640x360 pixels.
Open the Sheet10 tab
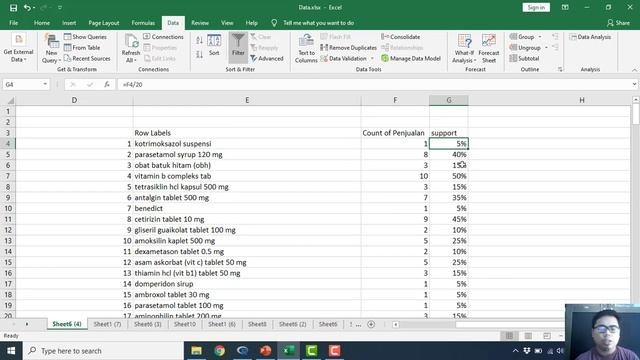[184, 324]
